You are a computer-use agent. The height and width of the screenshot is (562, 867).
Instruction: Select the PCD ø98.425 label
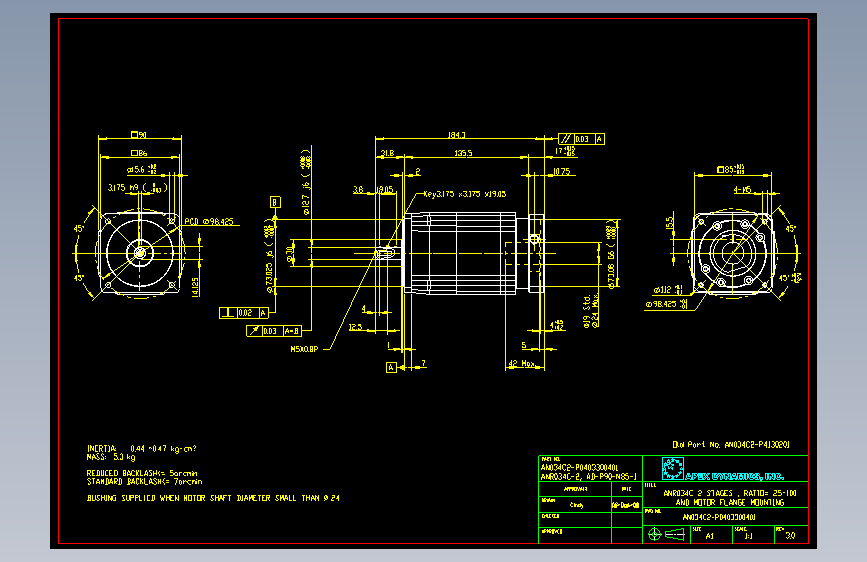(208, 221)
